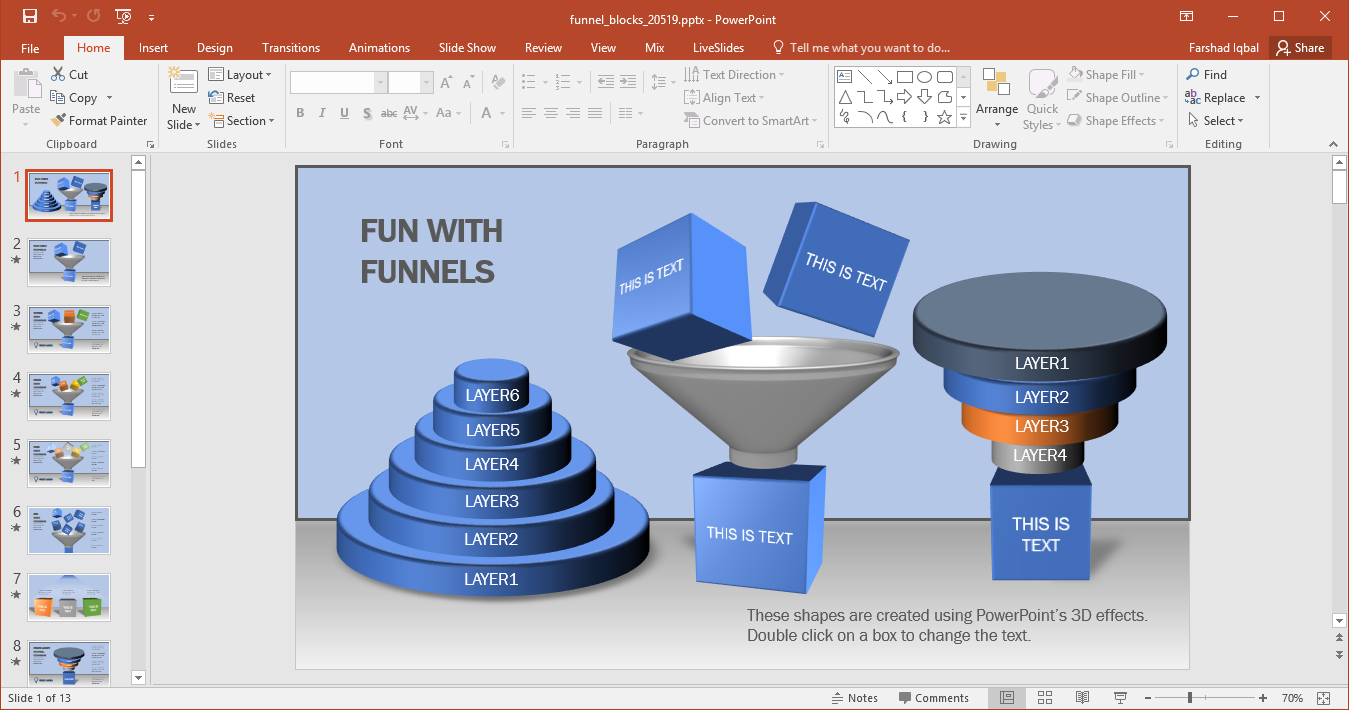Open the Comments pane button
The width and height of the screenshot is (1349, 710).
(x=933, y=698)
